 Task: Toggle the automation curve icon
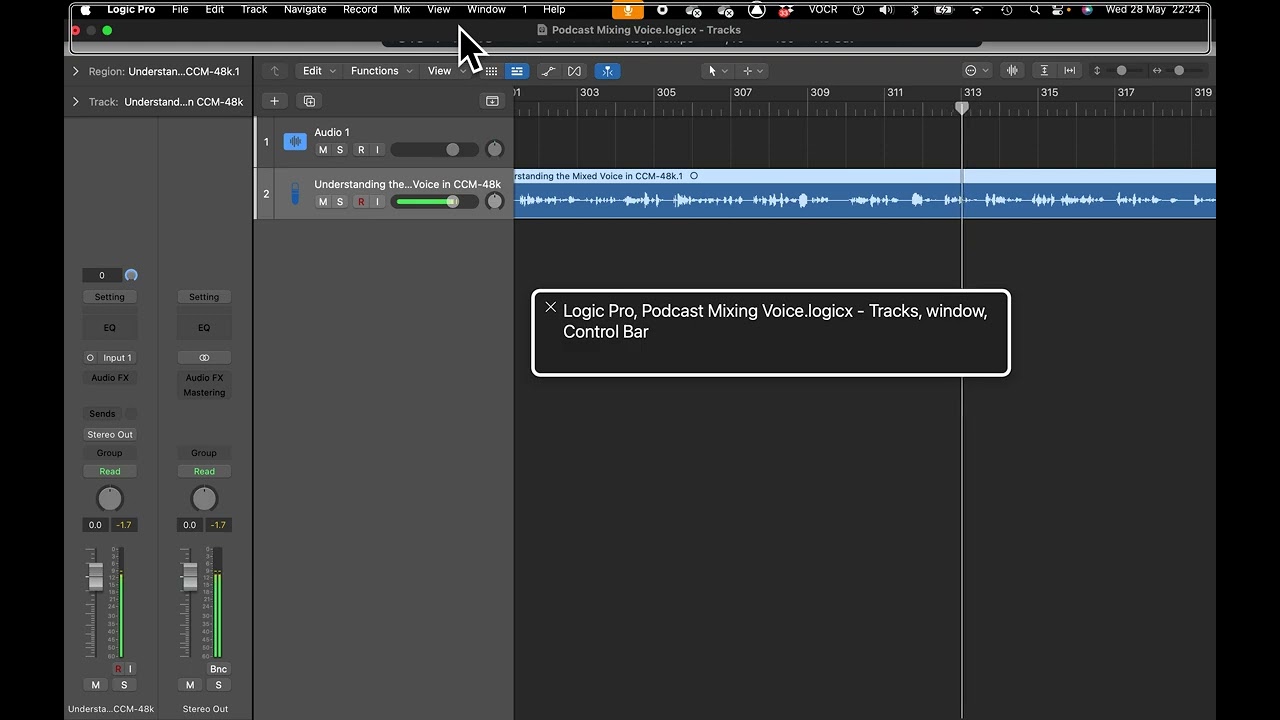(548, 71)
